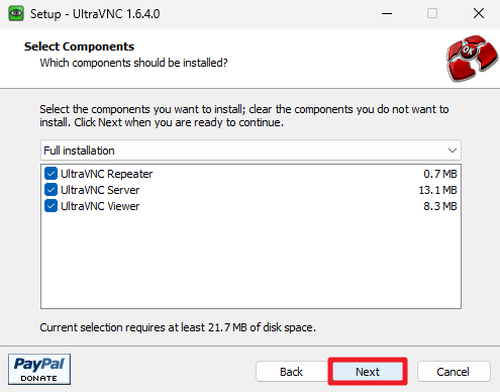Screen dimensions: 500x392
Task: Select the UltraVNC Repeater list label
Action: tap(106, 174)
